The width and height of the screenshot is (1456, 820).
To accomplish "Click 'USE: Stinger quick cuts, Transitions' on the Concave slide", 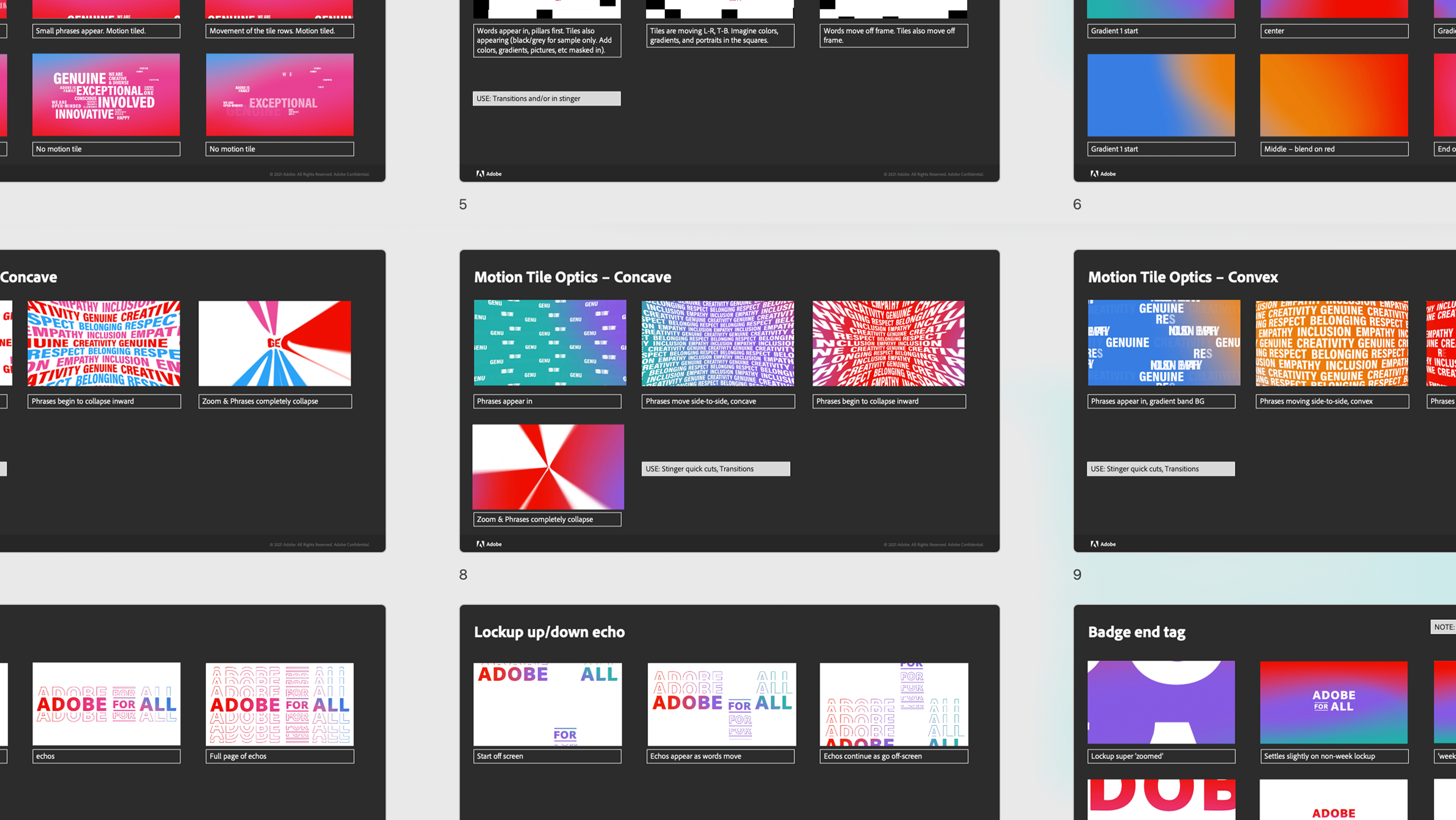I will click(716, 469).
